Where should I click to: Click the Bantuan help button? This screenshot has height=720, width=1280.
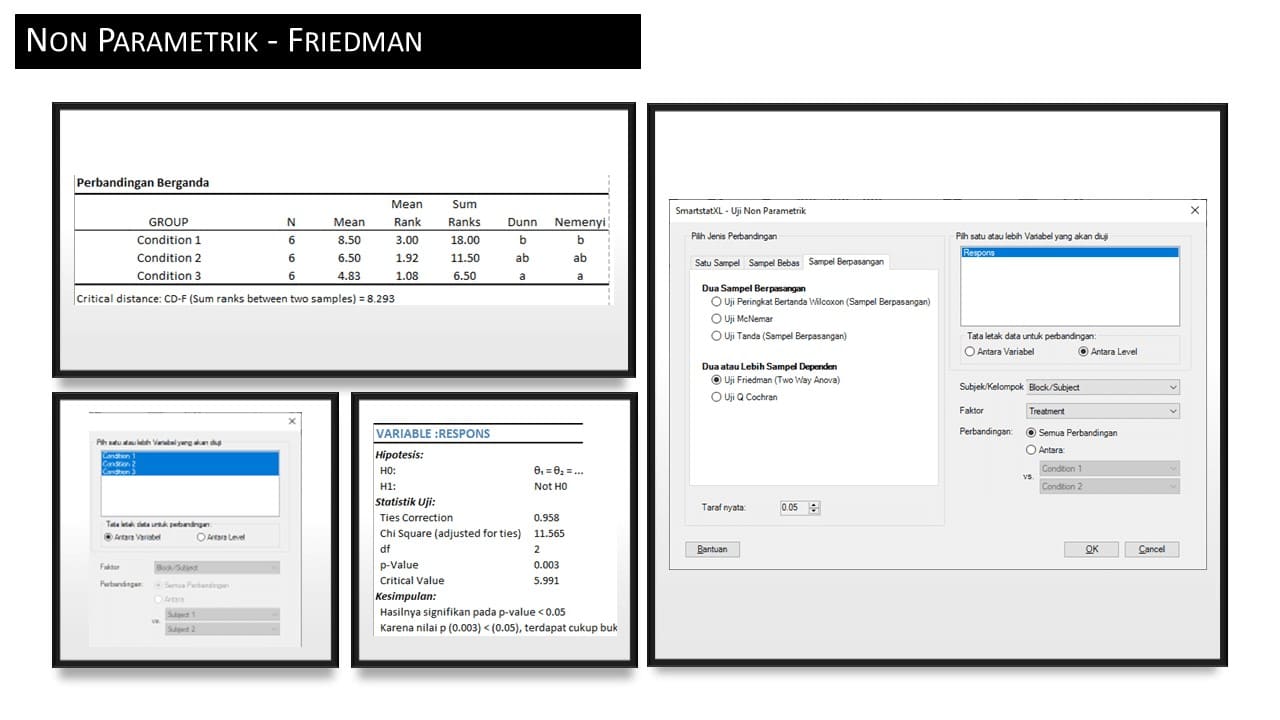point(712,549)
